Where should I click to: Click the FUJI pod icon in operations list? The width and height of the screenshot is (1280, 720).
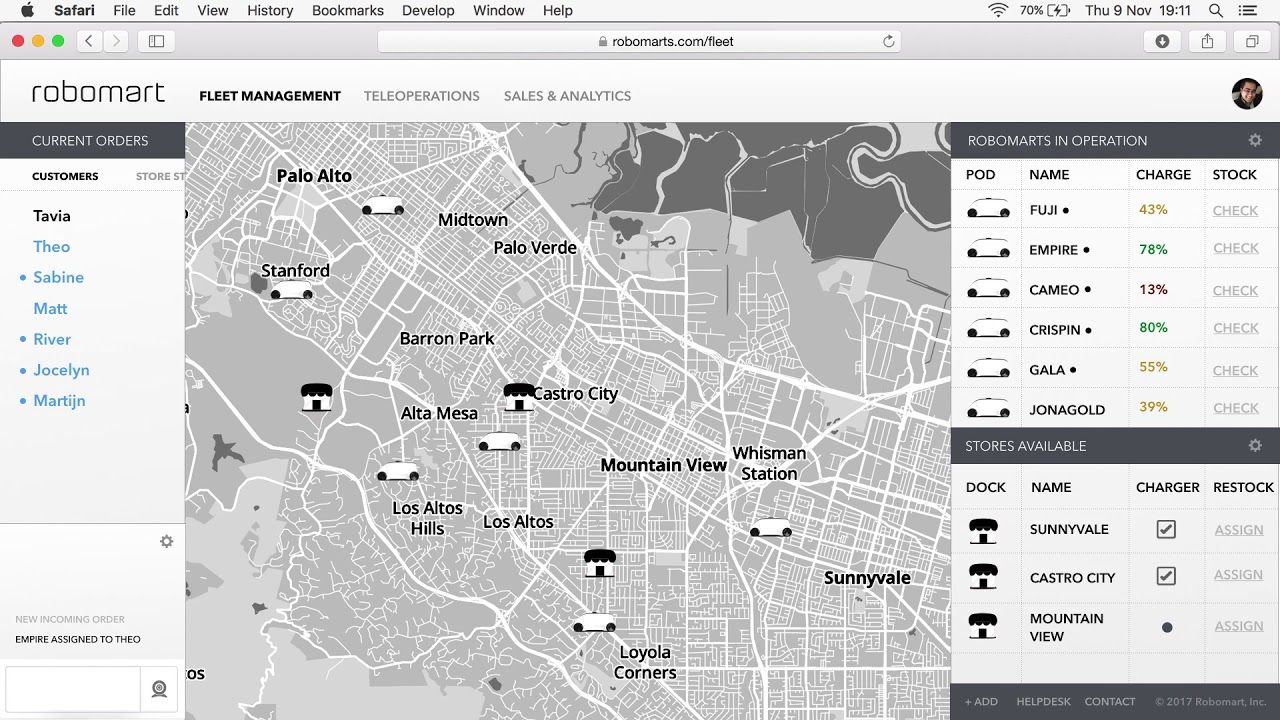(x=988, y=210)
